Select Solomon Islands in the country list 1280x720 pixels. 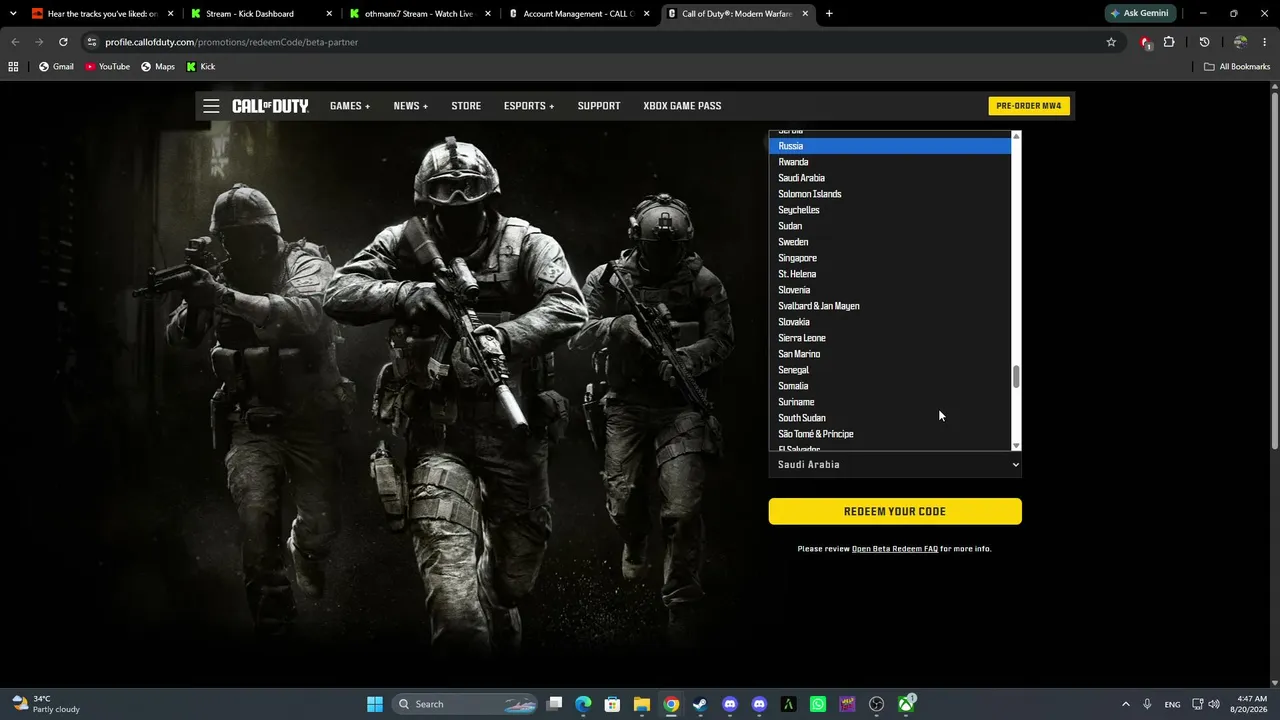coord(890,194)
